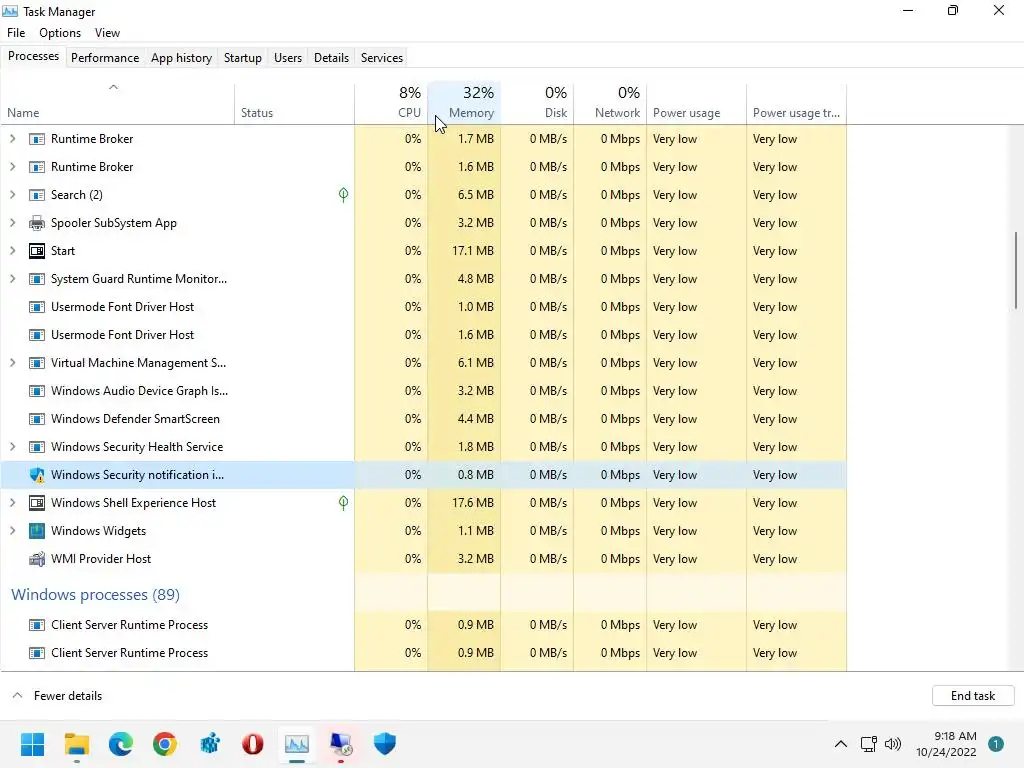Click the vertical scrollbar thumb
Image resolution: width=1024 pixels, height=768 pixels.
pyautogui.click(x=1016, y=270)
